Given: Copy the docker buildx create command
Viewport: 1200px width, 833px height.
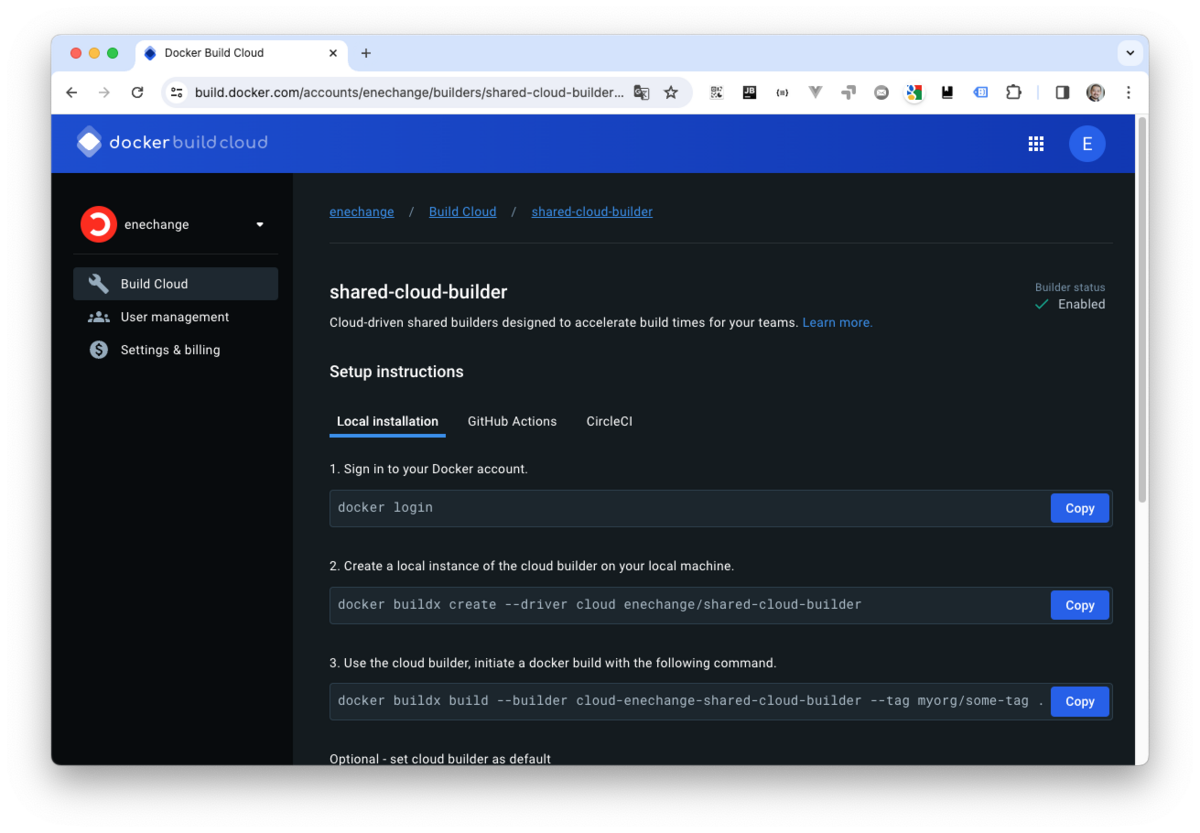Looking at the screenshot, I should (1080, 605).
